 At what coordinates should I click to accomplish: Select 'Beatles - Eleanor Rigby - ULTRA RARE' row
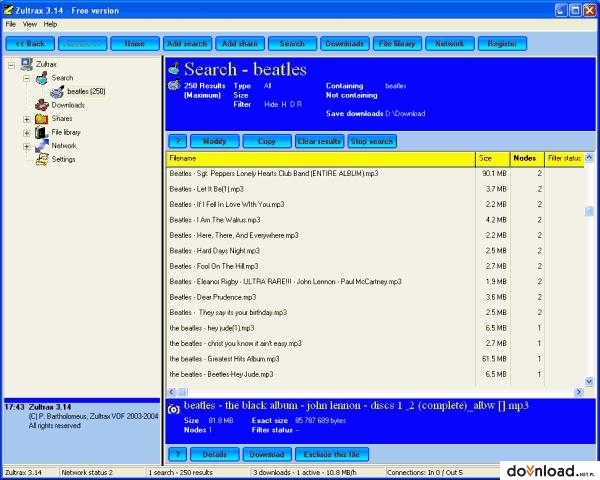[x=375, y=282]
